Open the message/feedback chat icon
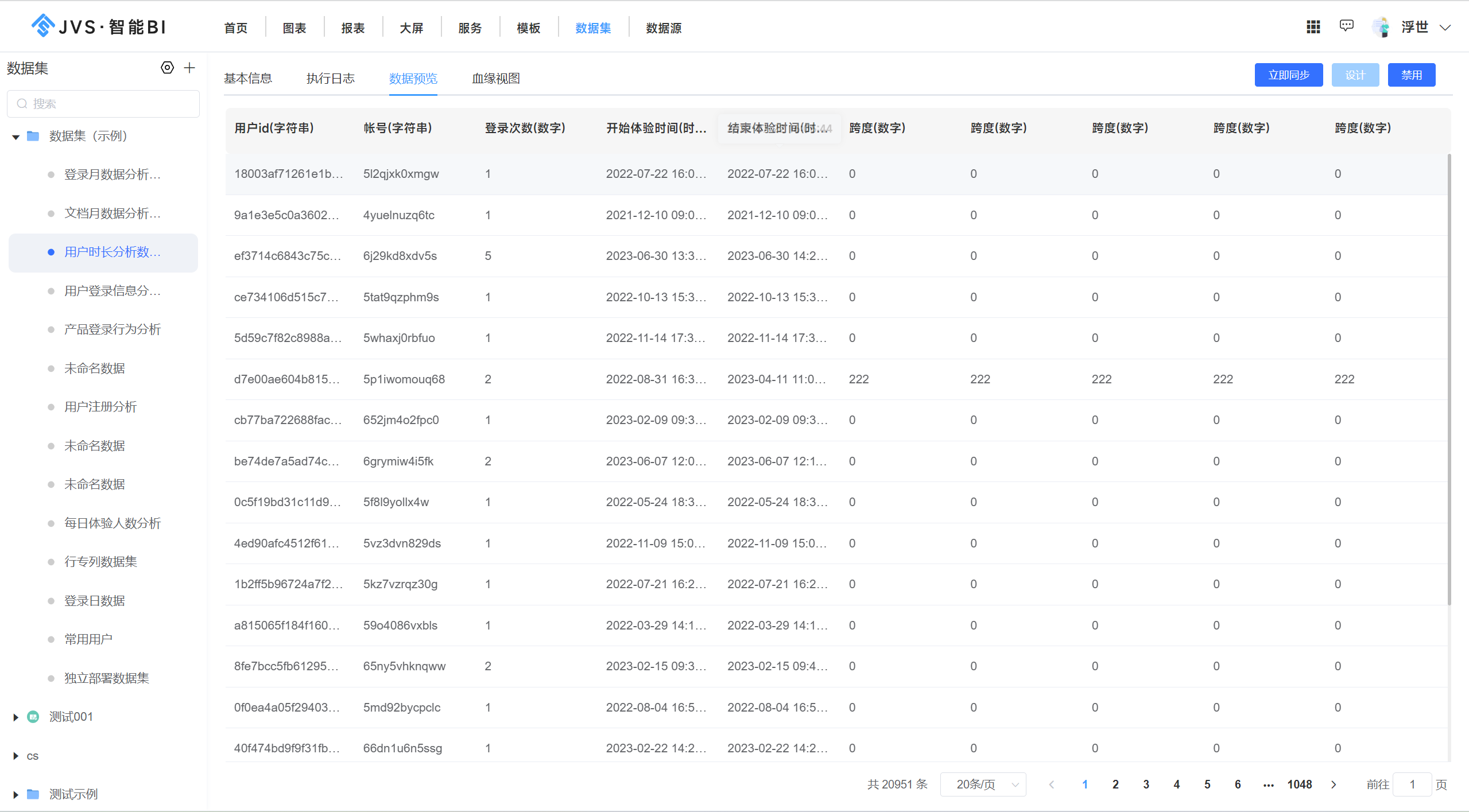1469x812 pixels. (x=1347, y=26)
